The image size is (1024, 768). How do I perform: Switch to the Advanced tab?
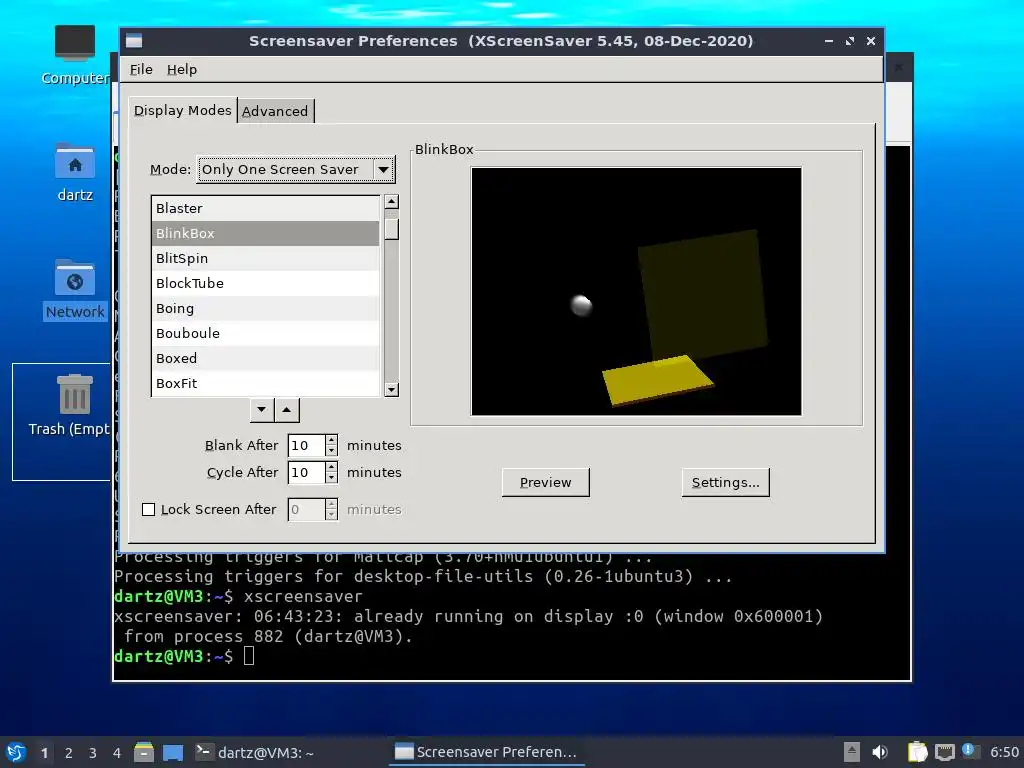[275, 111]
